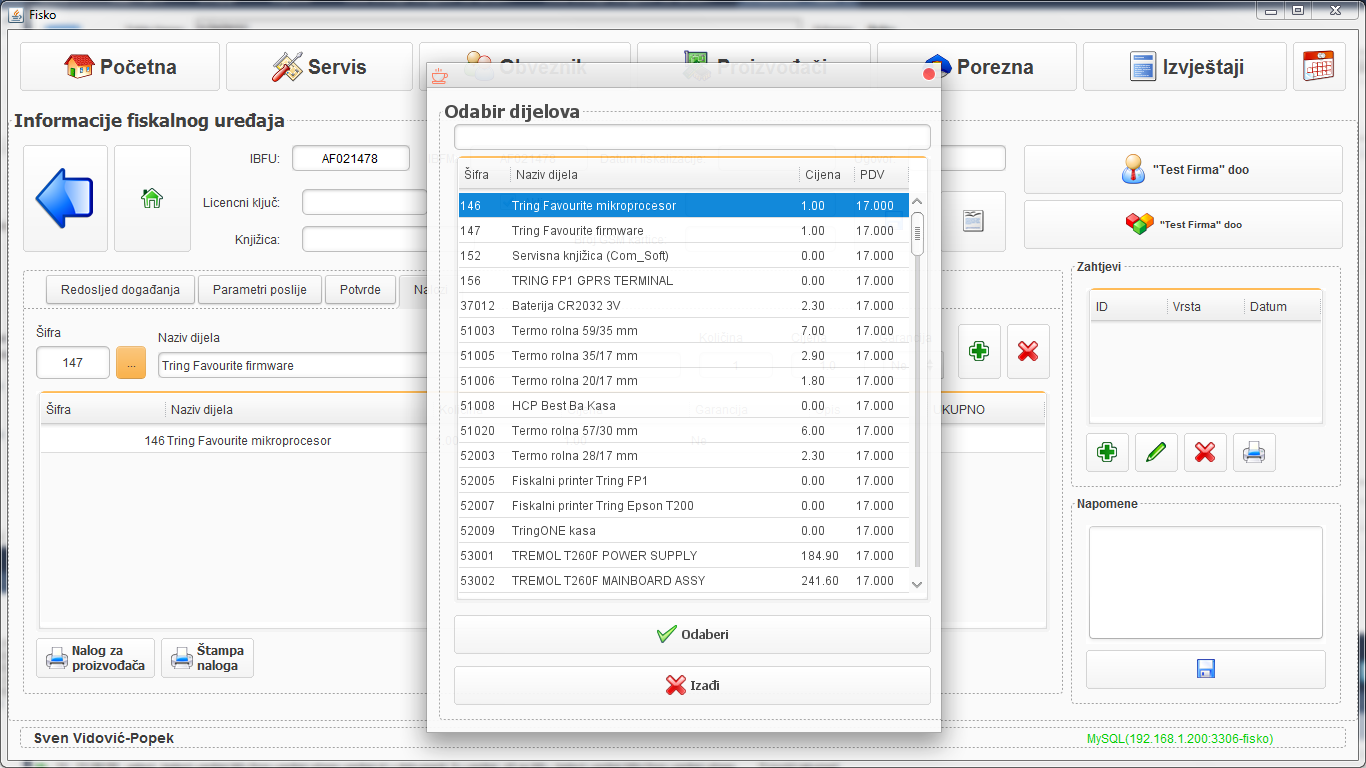The width and height of the screenshot is (1366, 768).
Task: Select row 146 Tring Favourite mikroprocesor in dialog
Action: [683, 205]
